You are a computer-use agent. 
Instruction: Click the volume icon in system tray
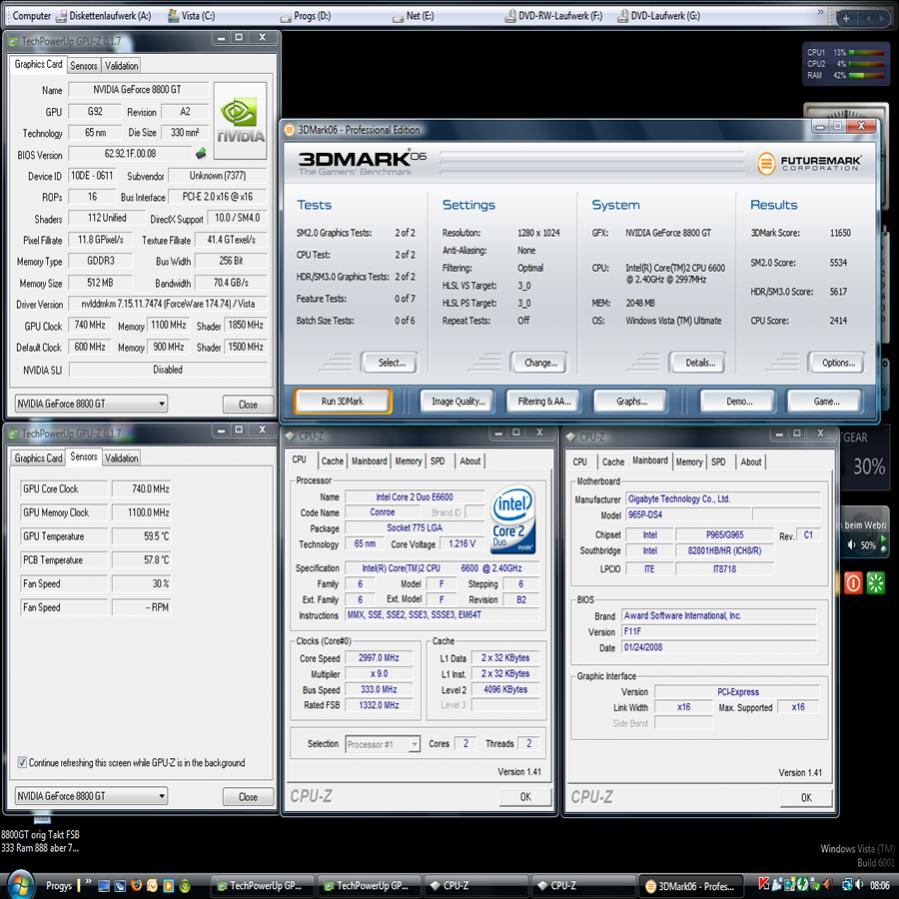(x=858, y=885)
